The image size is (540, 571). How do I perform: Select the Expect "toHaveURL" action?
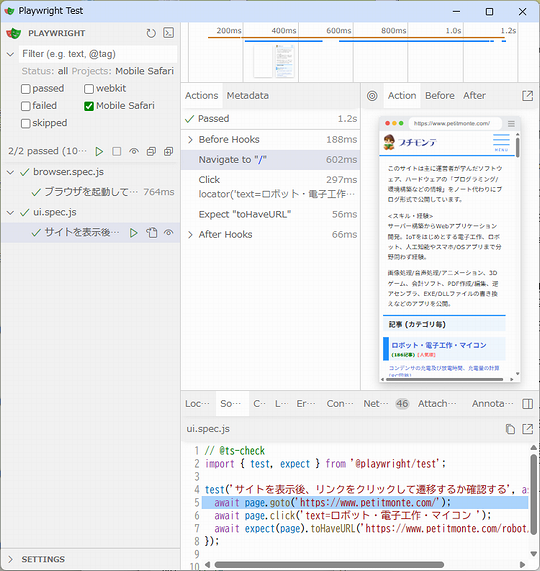[x=271, y=214]
